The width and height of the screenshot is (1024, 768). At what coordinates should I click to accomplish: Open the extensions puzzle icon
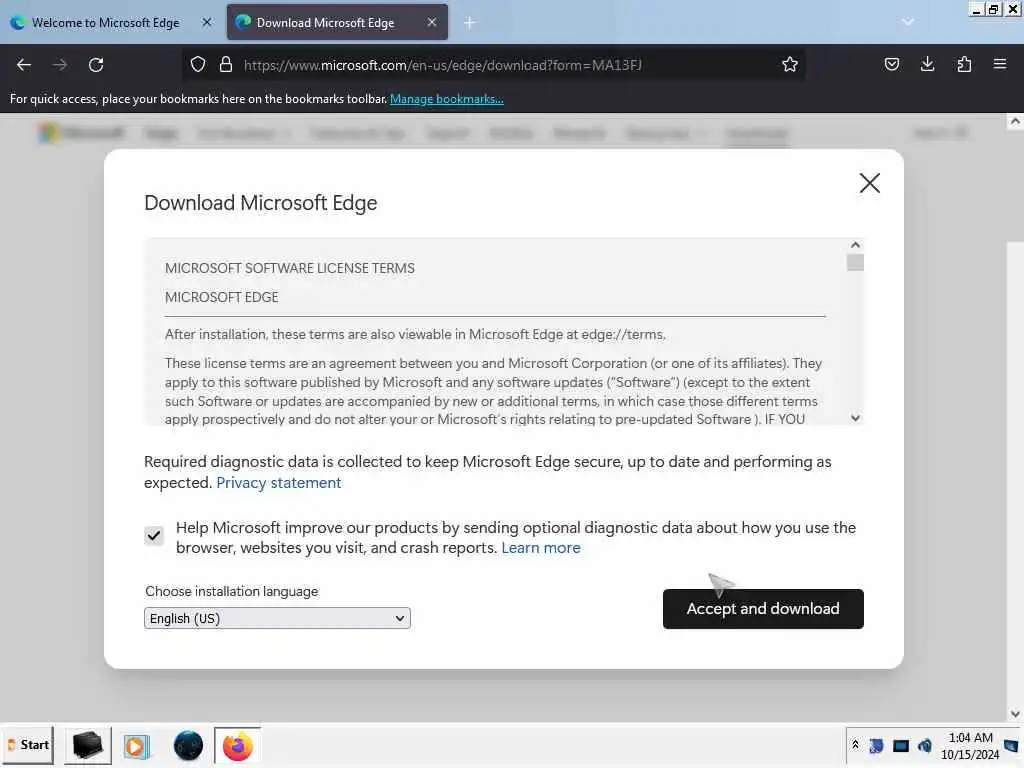(x=964, y=64)
